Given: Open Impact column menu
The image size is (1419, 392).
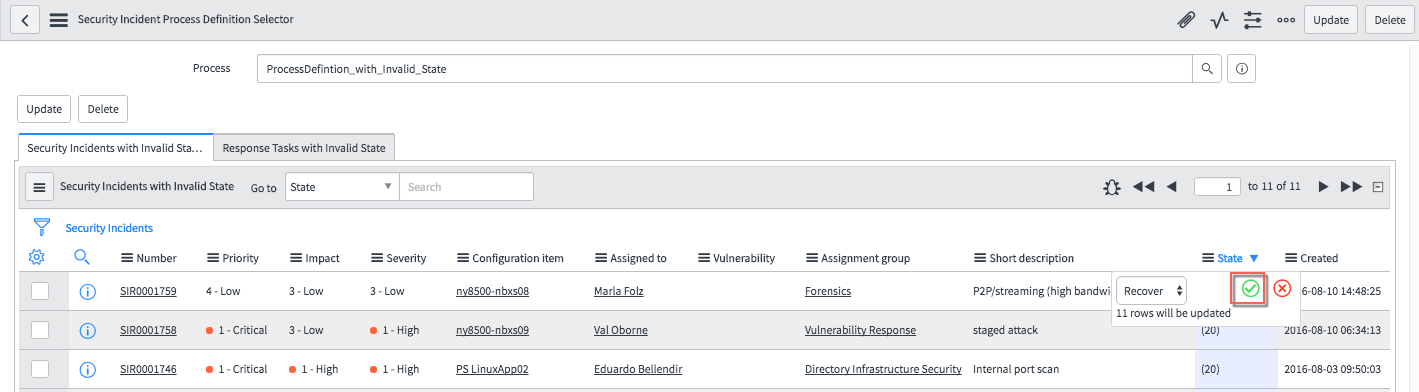Looking at the screenshot, I should pyautogui.click(x=296, y=258).
